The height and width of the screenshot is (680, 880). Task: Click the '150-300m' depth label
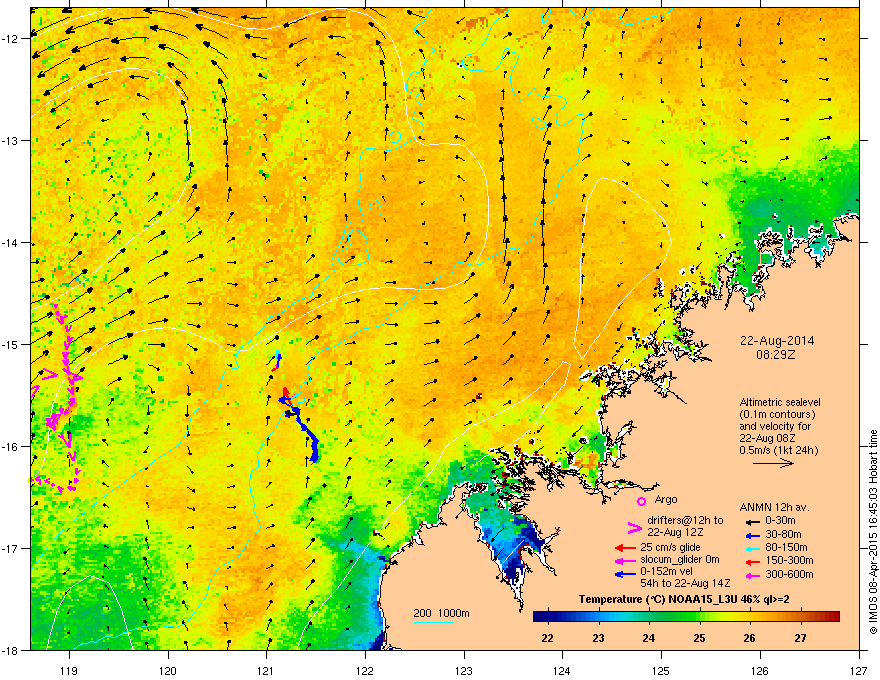(789, 560)
